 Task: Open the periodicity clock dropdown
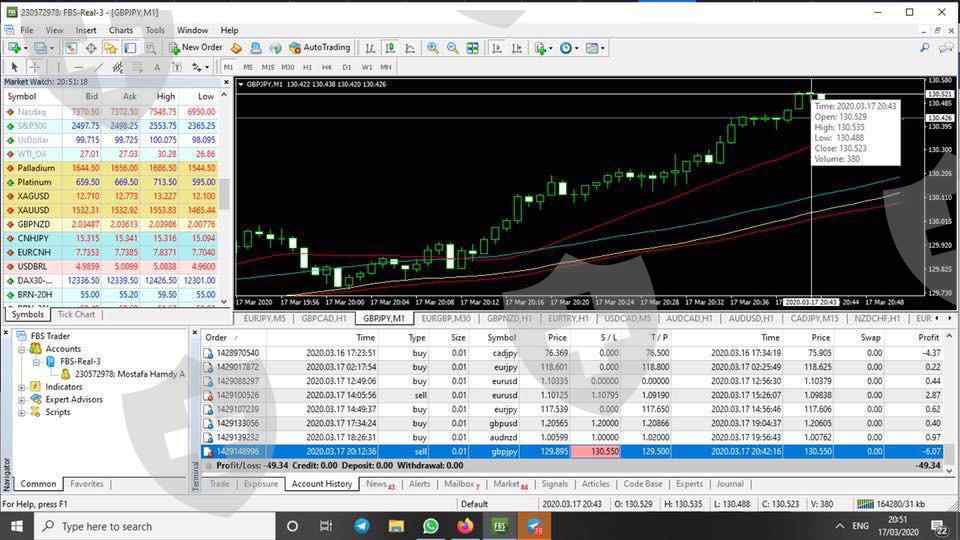pyautogui.click(x=568, y=48)
